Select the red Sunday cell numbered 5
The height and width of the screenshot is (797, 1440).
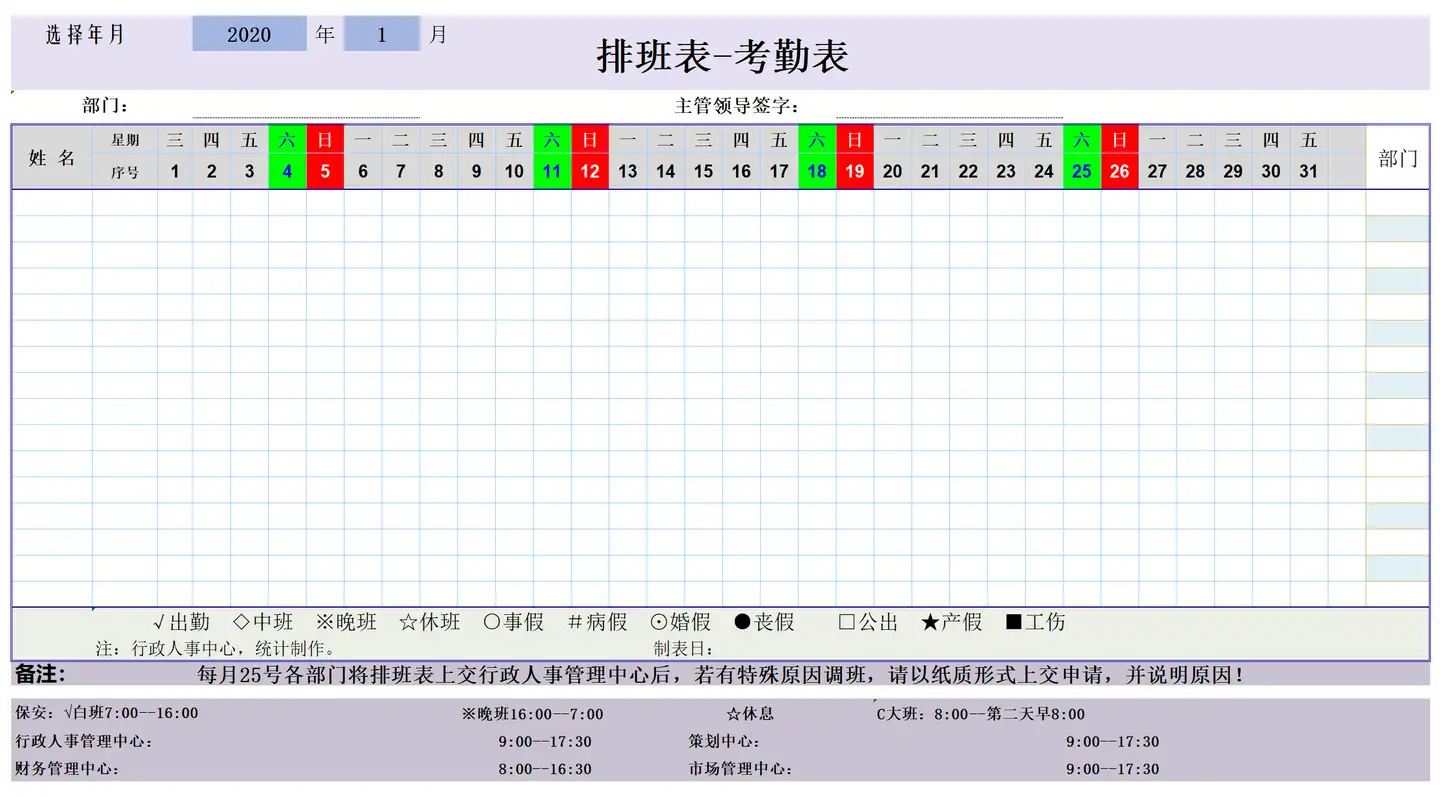(325, 172)
